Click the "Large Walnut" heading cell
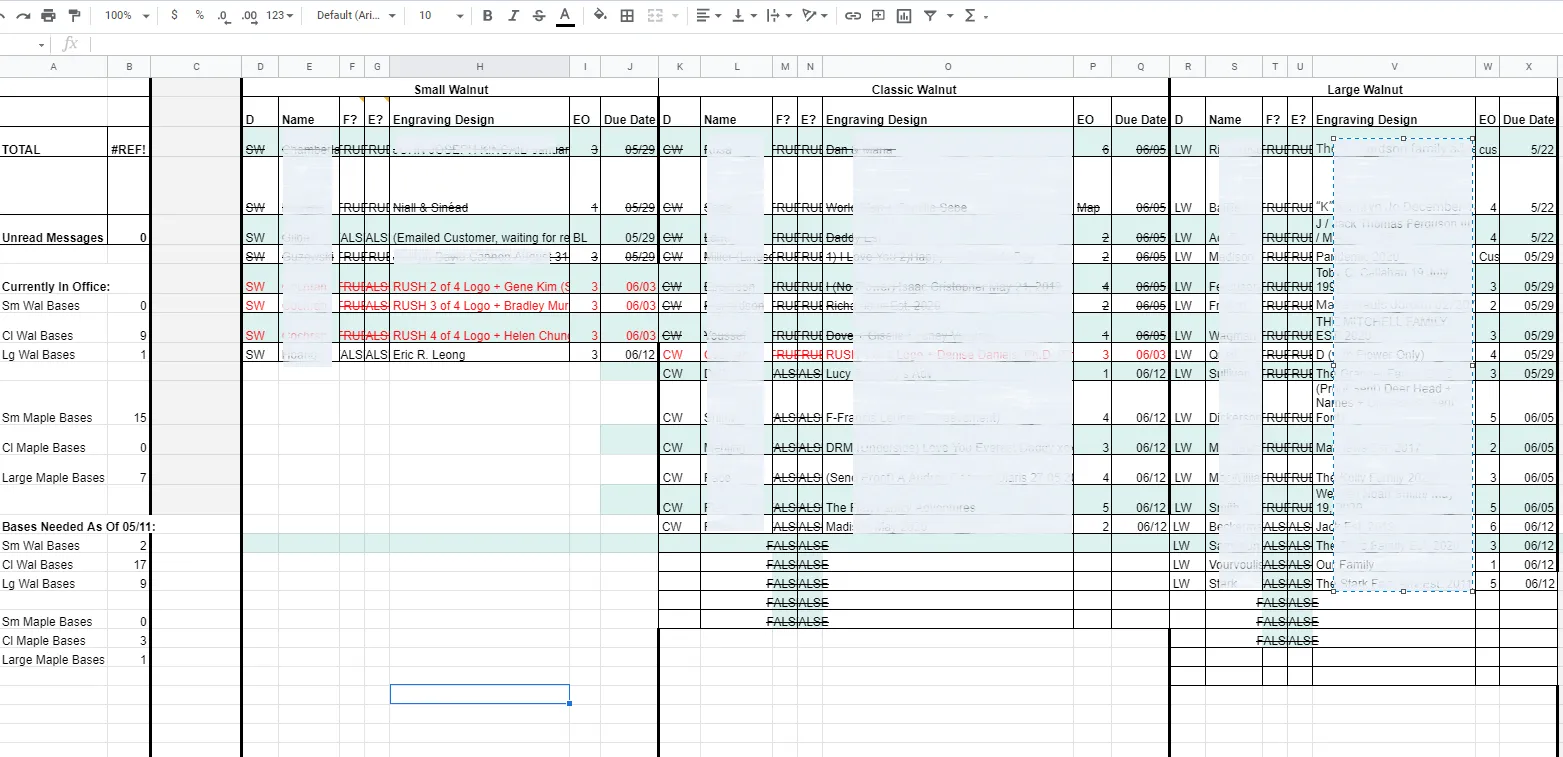 (1363, 90)
